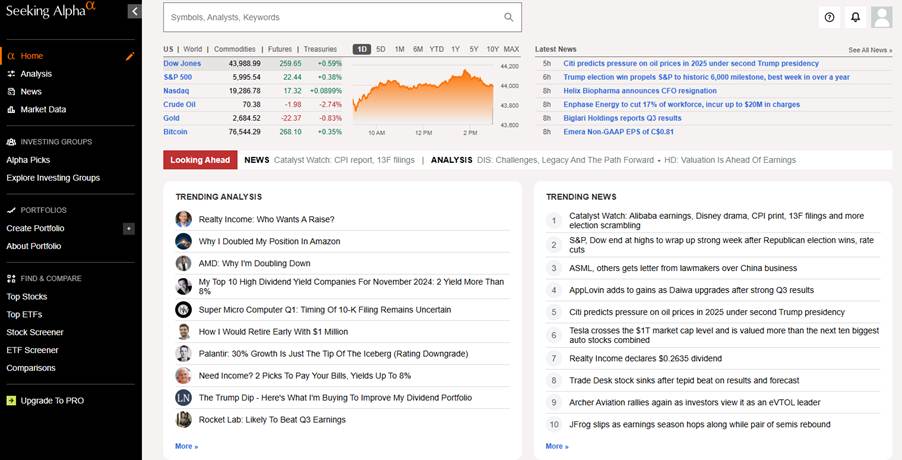The width and height of the screenshot is (902, 460).
Task: Open the Gold quote link
Action: (x=171, y=118)
